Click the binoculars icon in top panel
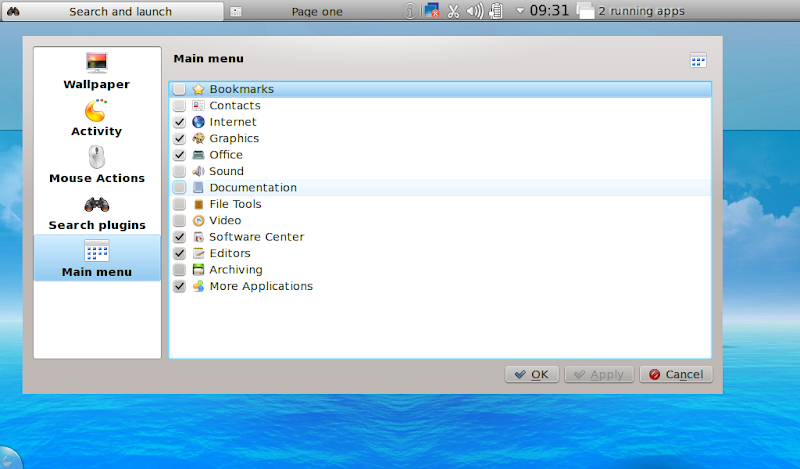Viewport: 800px width, 469px height. [13, 11]
